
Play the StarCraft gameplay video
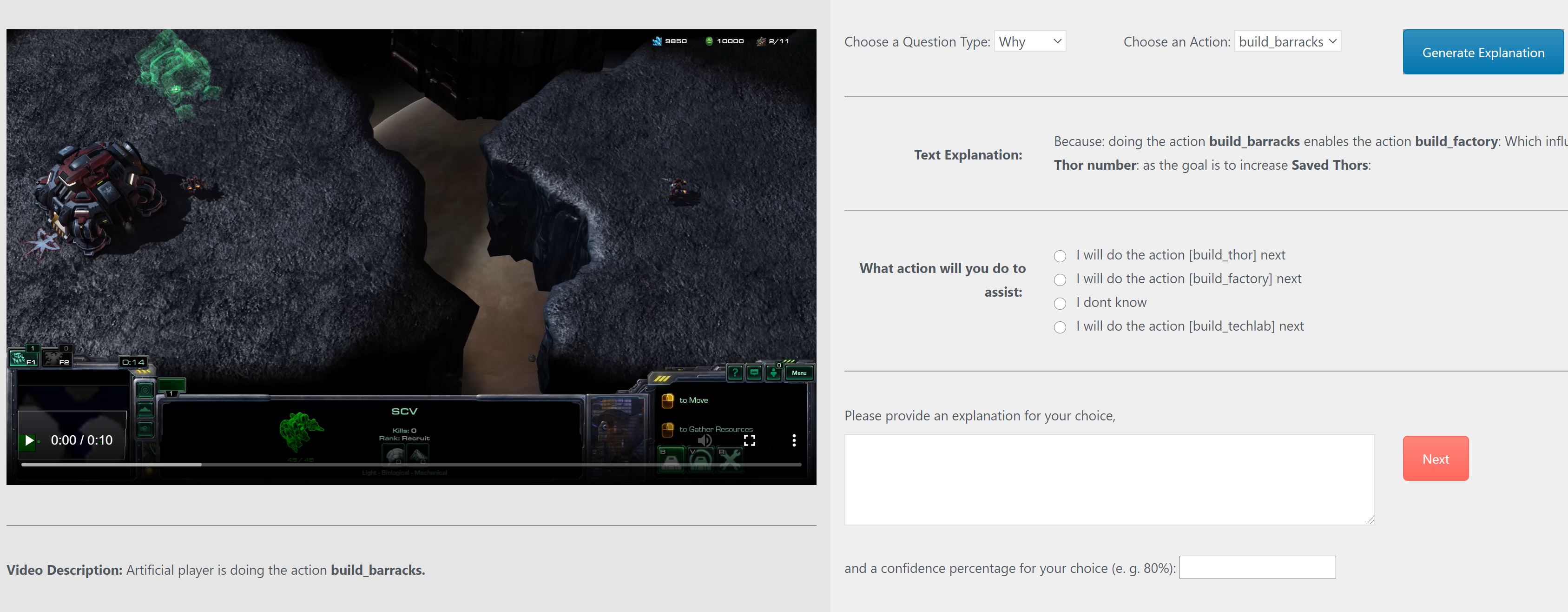[29, 440]
